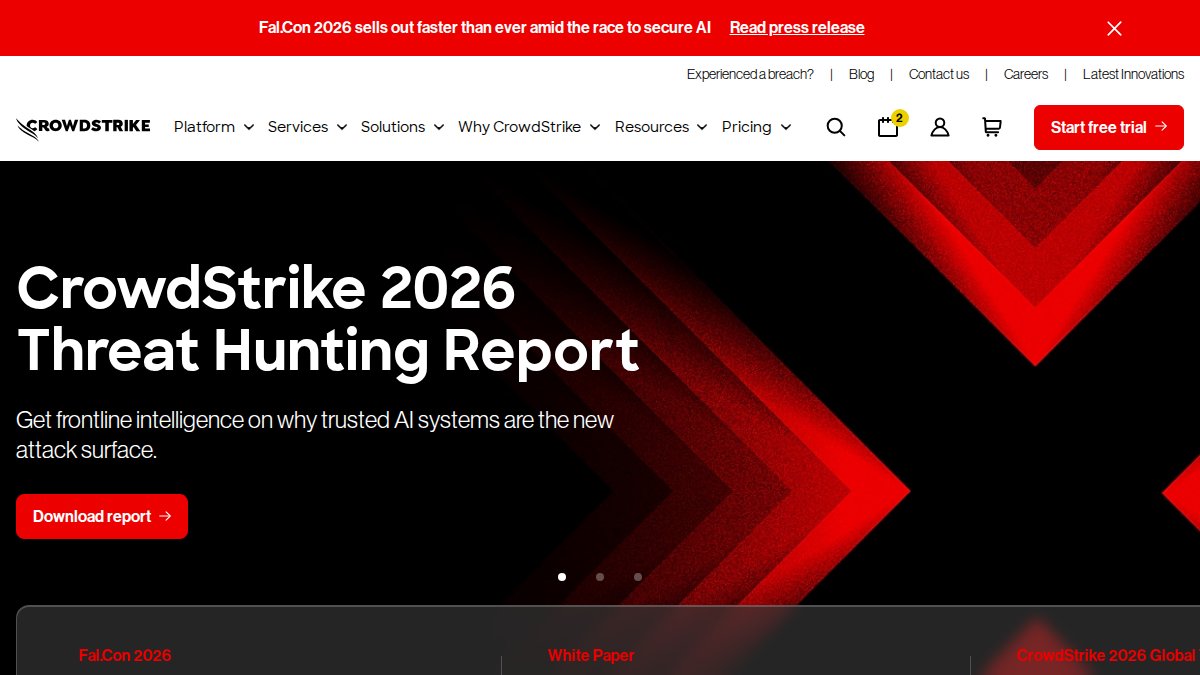The image size is (1200, 675).
Task: Open the Careers link
Action: coord(1026,74)
